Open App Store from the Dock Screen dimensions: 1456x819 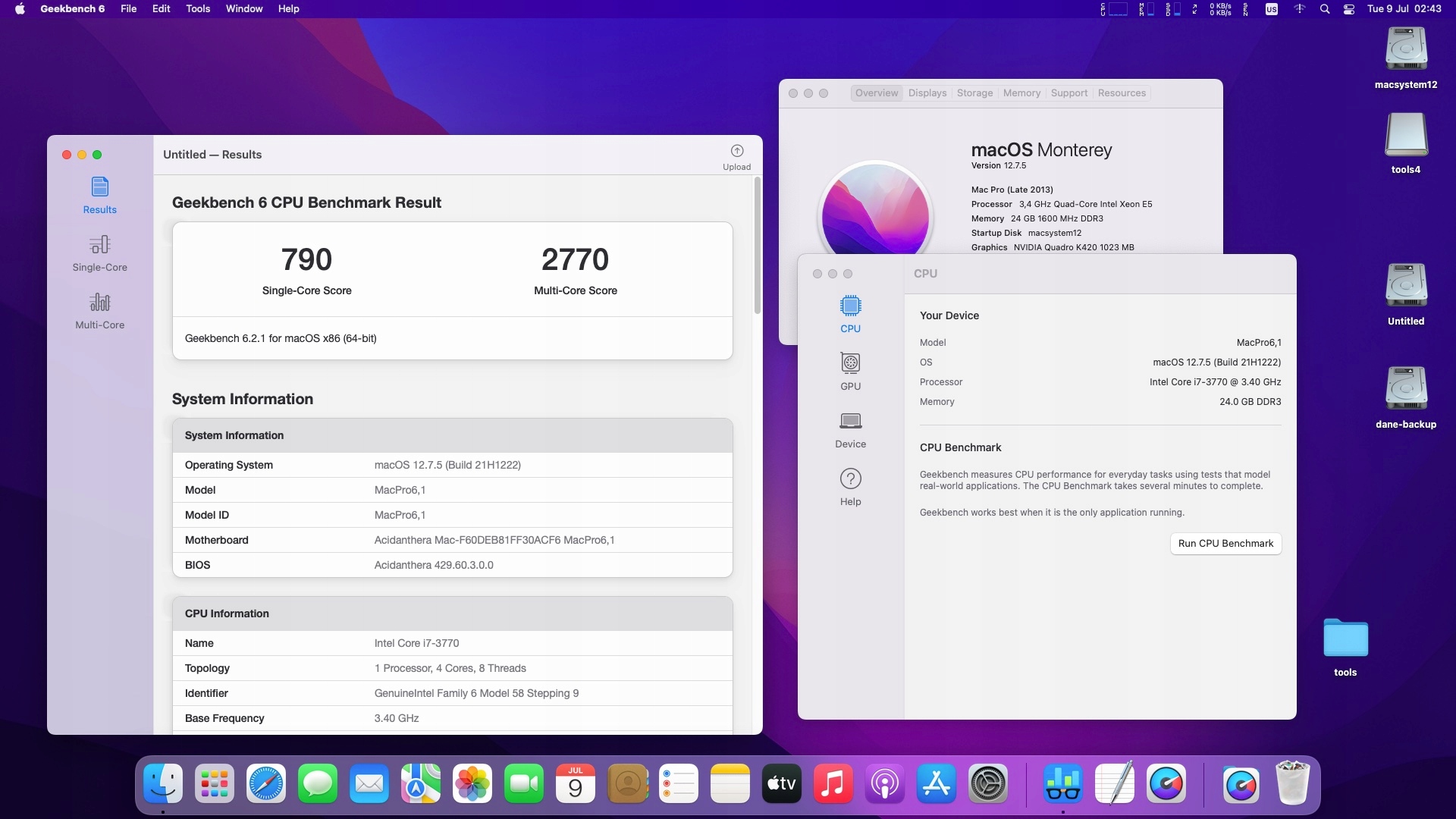[937, 784]
